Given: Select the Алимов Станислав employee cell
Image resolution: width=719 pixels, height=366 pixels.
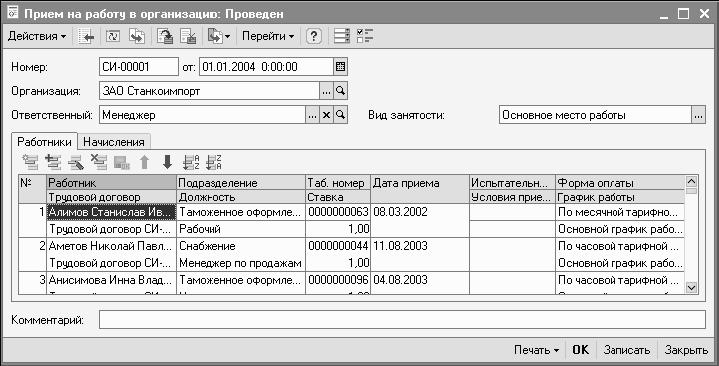Looking at the screenshot, I should click(x=111, y=212).
